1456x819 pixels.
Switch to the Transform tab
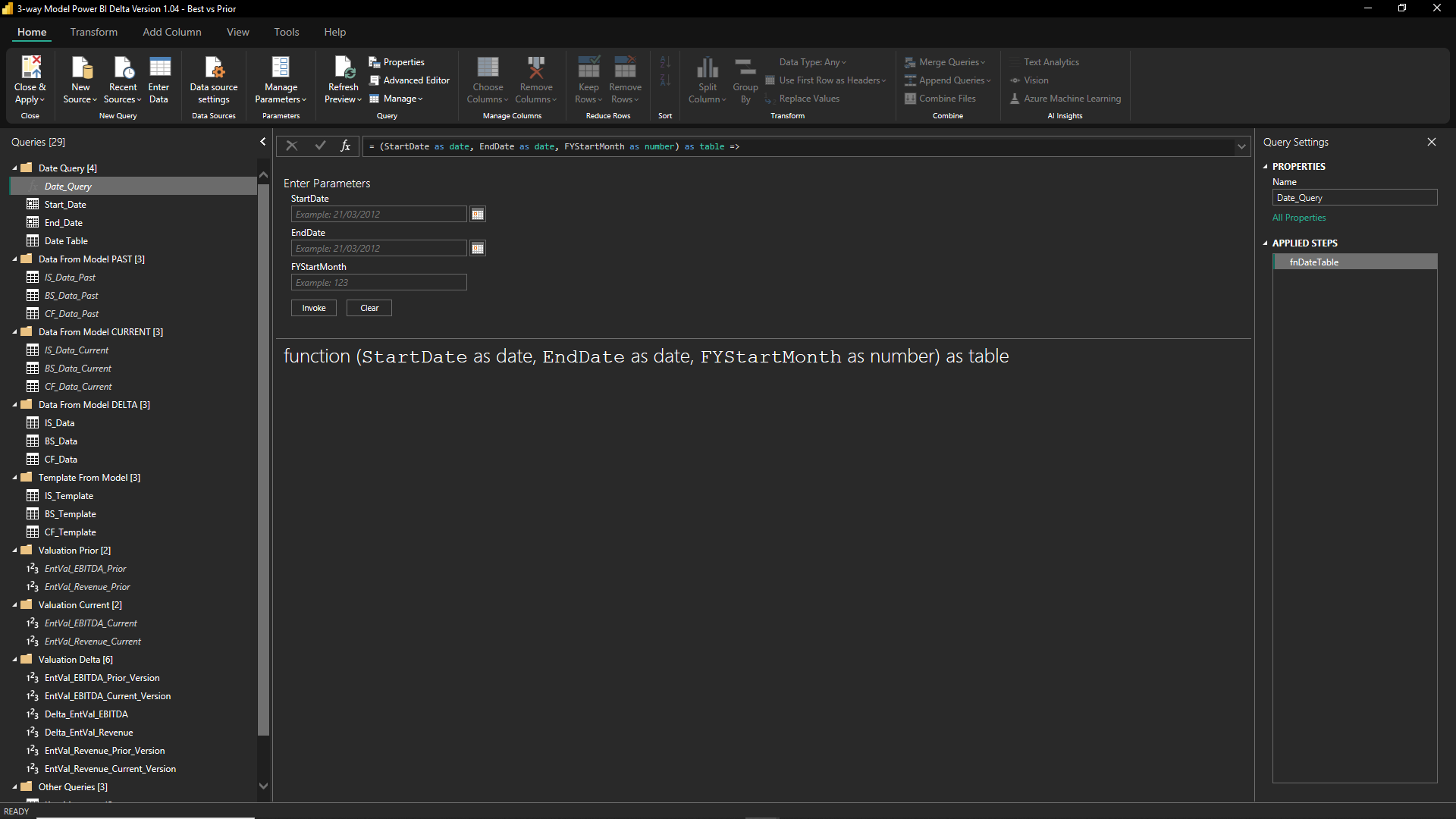point(94,32)
